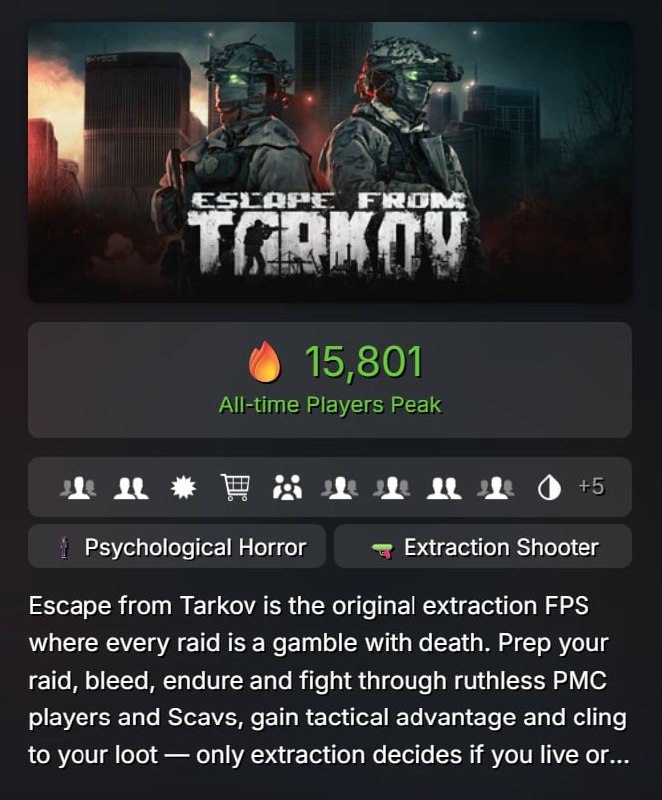662x800 pixels.
Task: Expand the +5 more features indicator
Action: point(591,487)
